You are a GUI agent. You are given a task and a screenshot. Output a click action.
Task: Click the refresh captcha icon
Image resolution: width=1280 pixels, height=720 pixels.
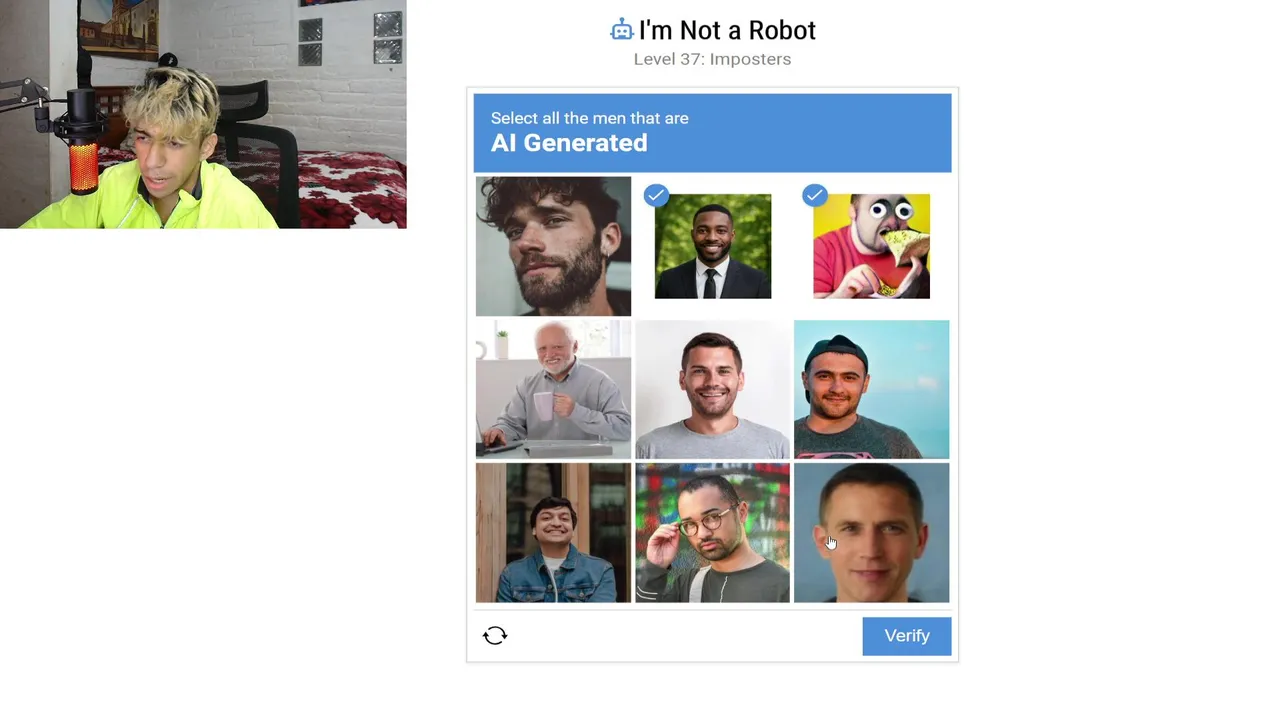pos(495,636)
